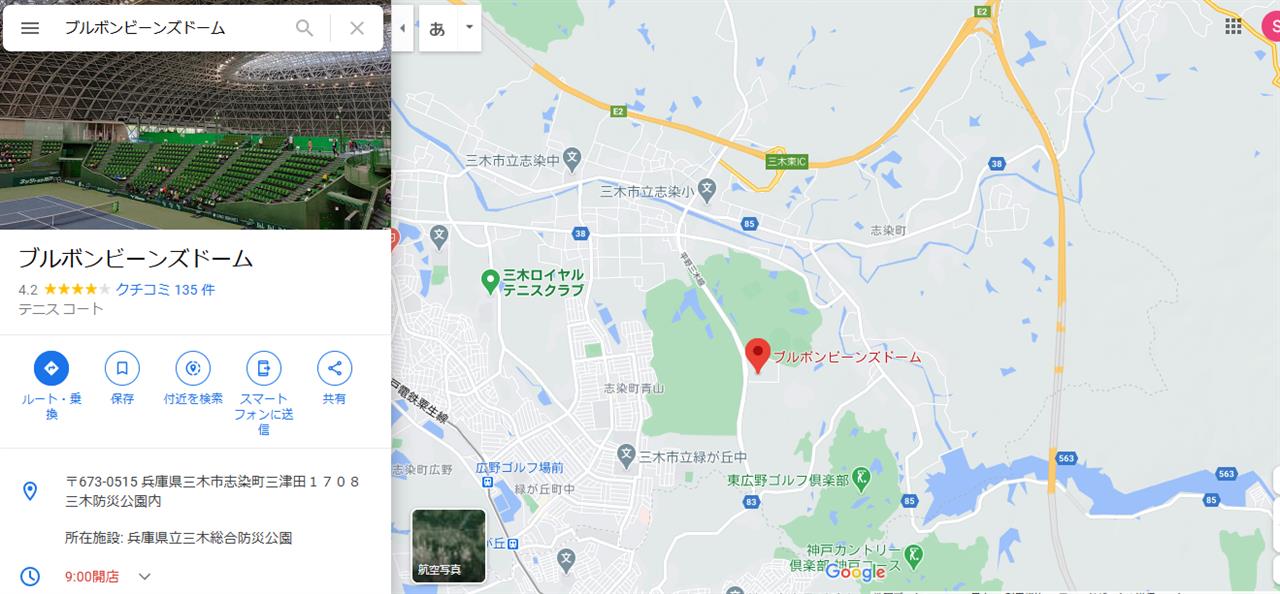Click the red ブルボンビーンズドーム map pin
This screenshot has width=1280, height=594.
(x=758, y=356)
